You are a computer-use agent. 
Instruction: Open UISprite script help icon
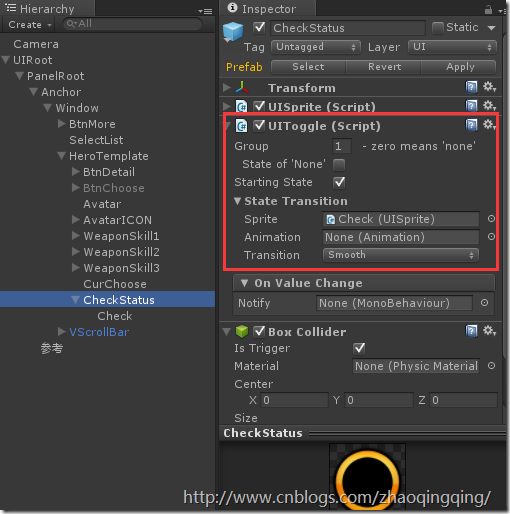pos(471,106)
